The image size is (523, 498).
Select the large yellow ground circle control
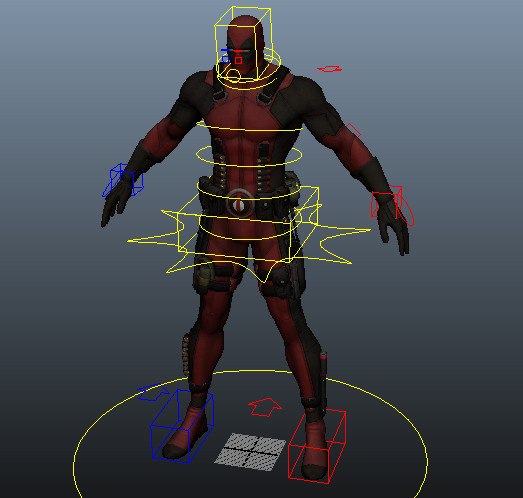point(250,434)
